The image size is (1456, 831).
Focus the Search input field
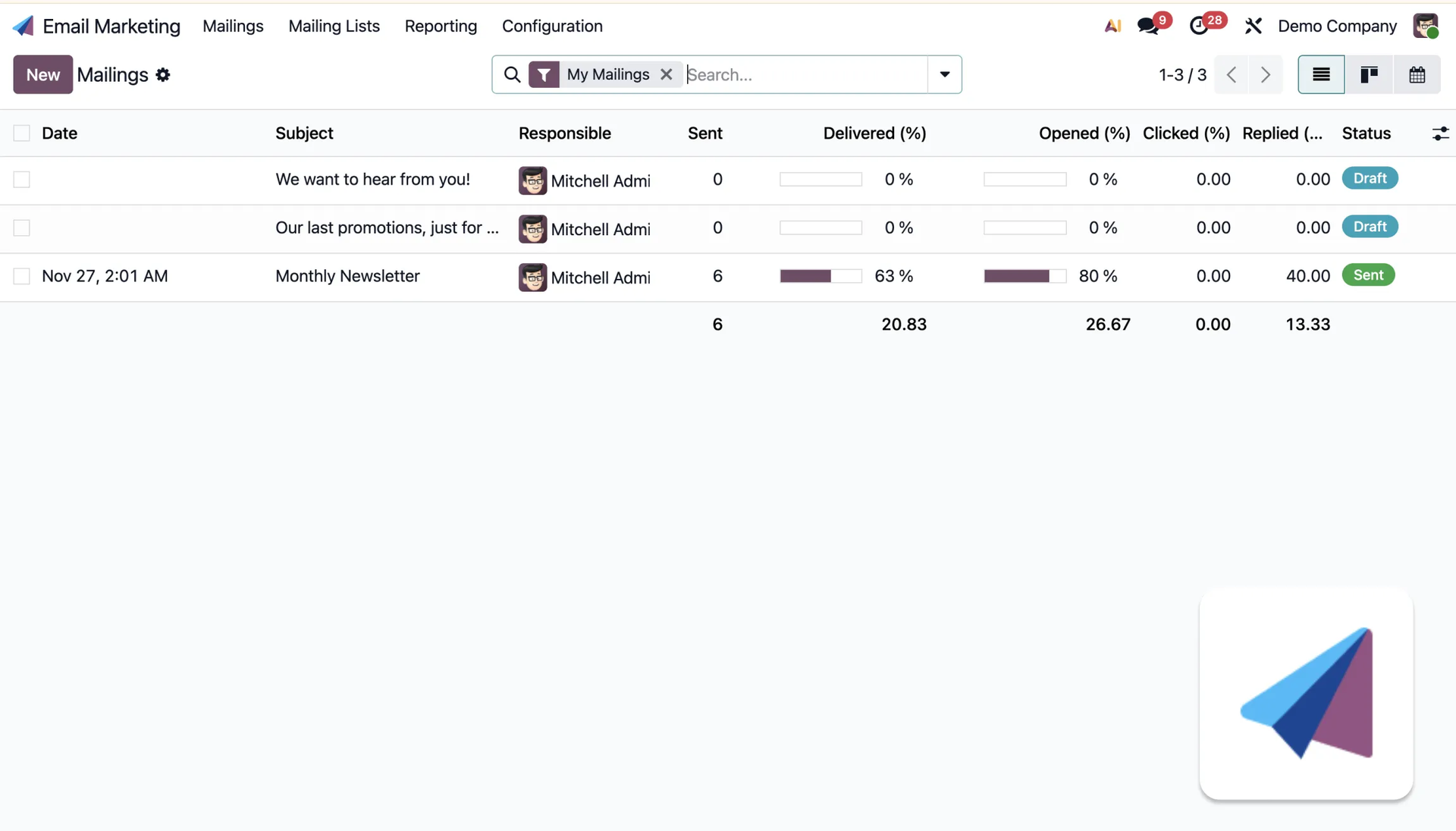[x=805, y=74]
